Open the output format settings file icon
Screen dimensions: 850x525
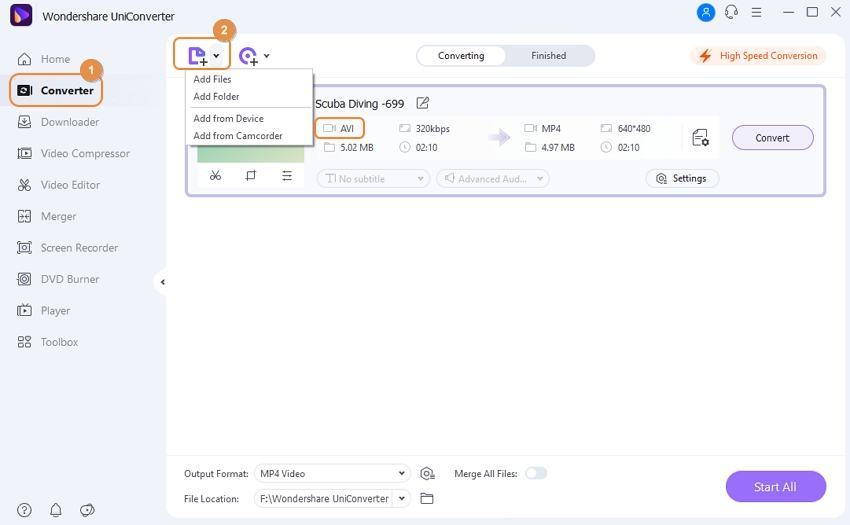click(700, 138)
